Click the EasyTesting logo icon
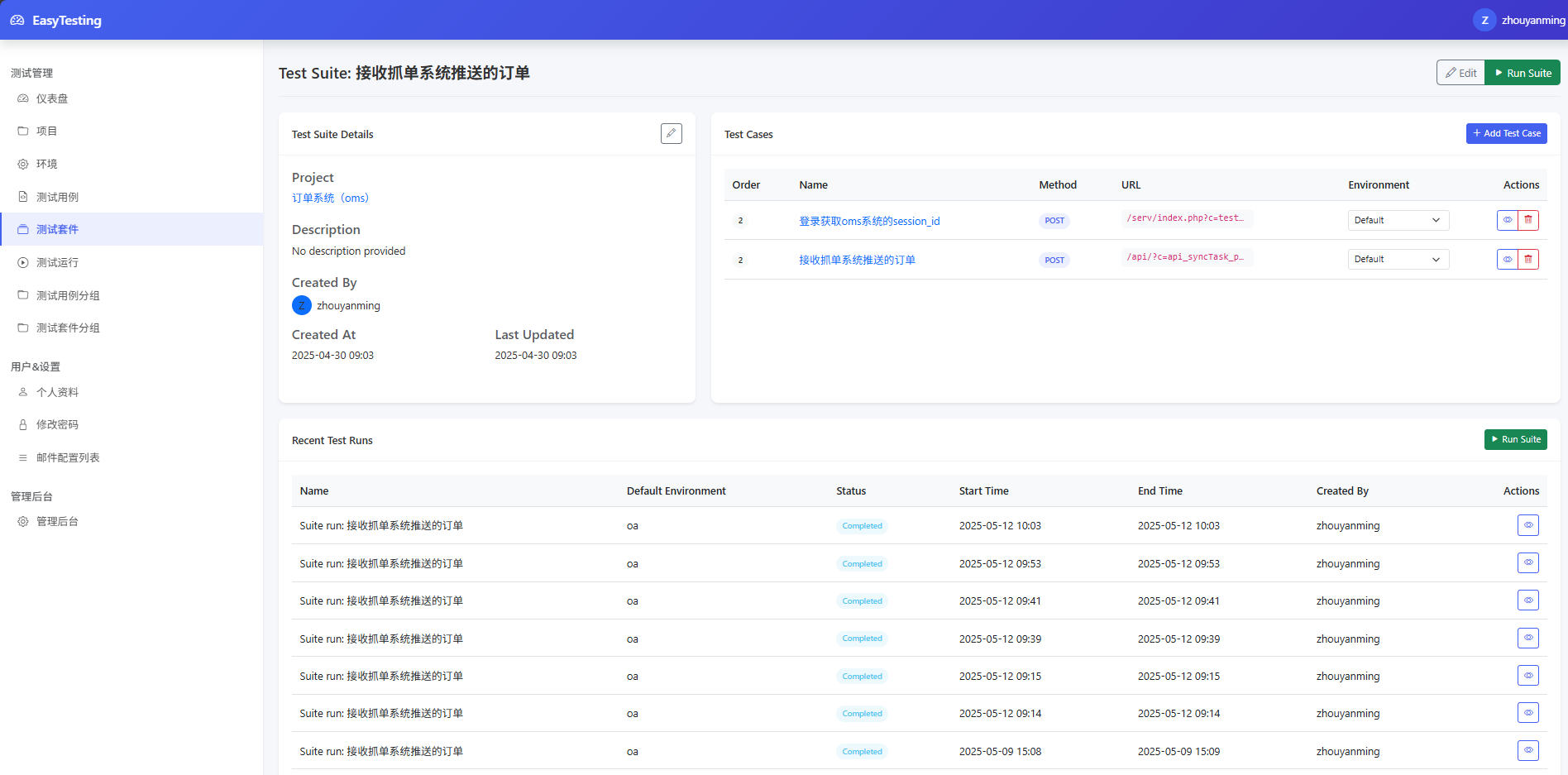This screenshot has width=1568, height=775. [17, 20]
